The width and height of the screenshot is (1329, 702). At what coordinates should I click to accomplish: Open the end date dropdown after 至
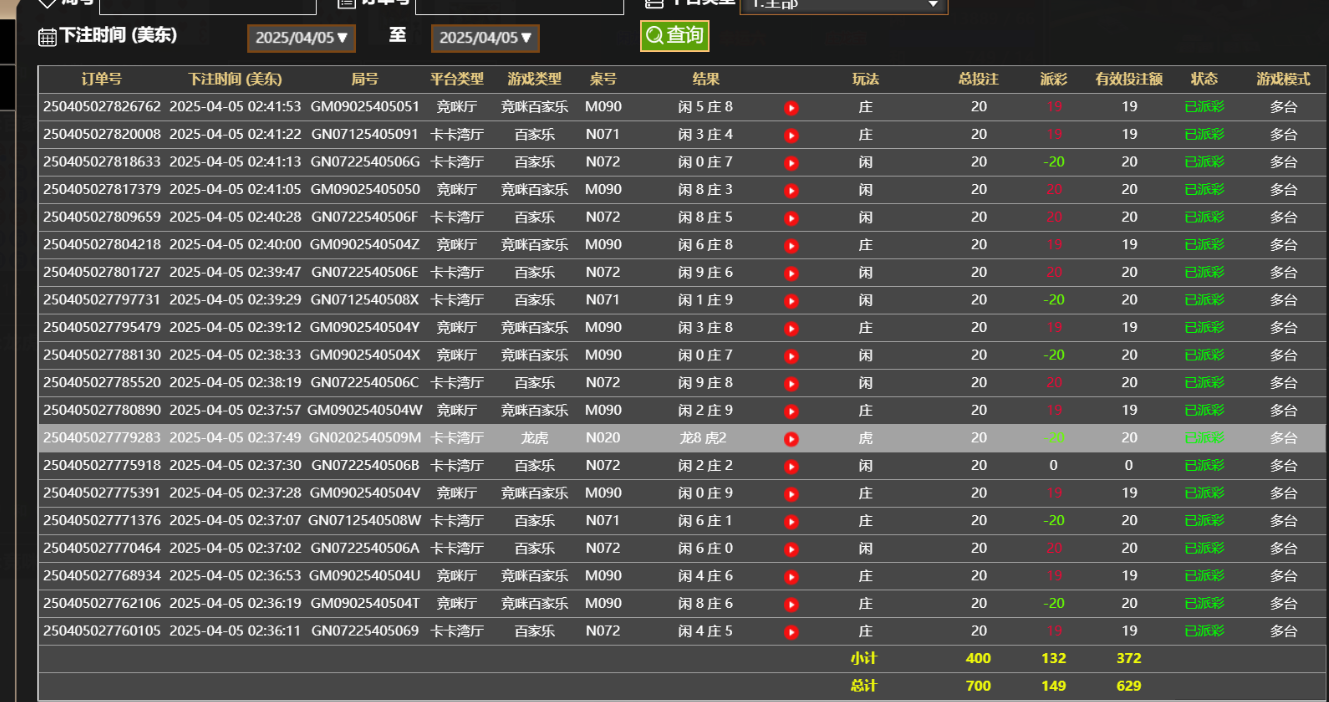[x=485, y=38]
